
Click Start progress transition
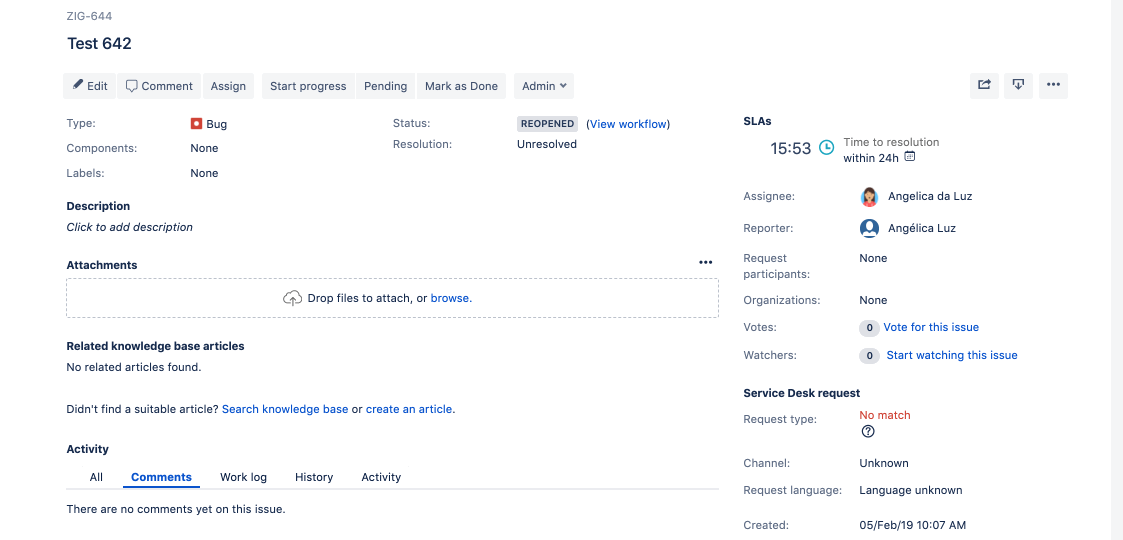pyautogui.click(x=308, y=86)
